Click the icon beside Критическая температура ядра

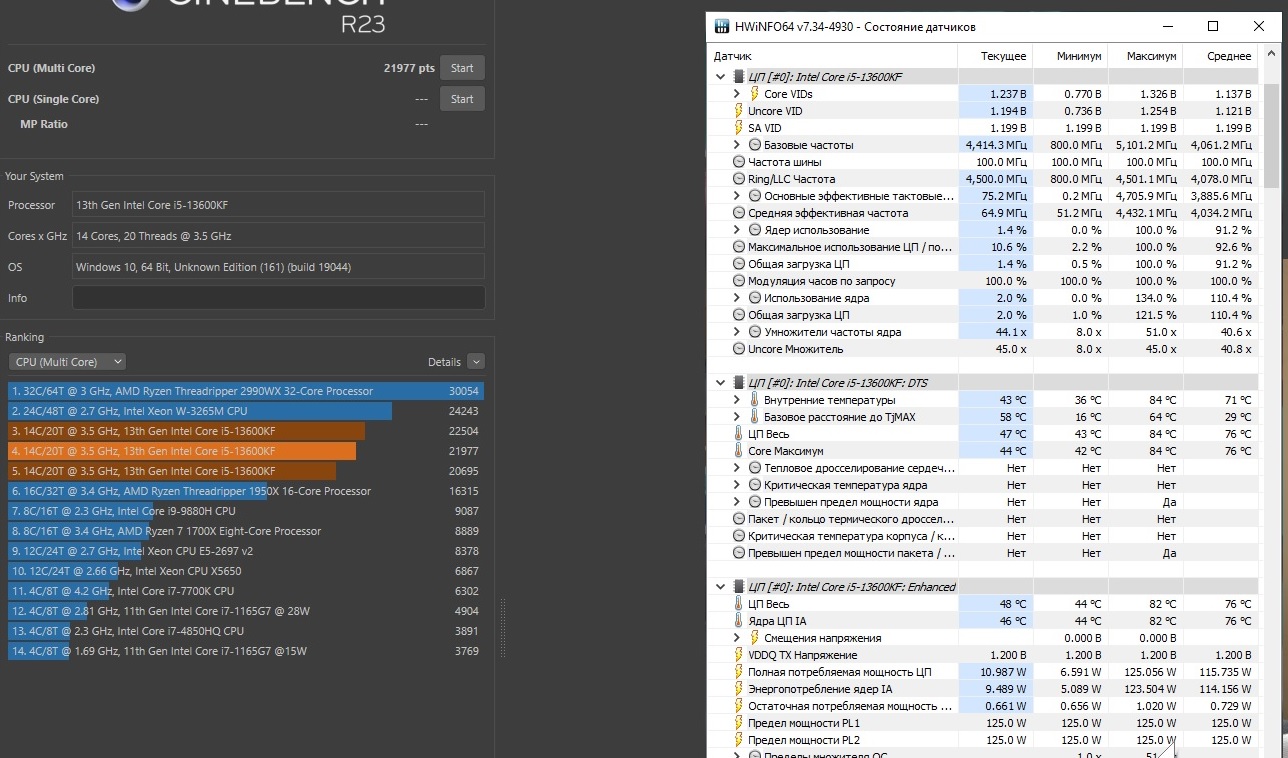[x=755, y=485]
